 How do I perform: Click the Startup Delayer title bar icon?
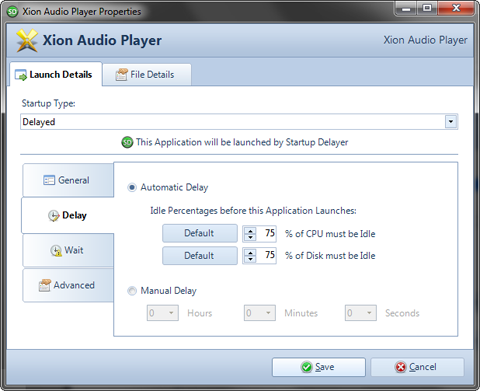click(x=12, y=12)
